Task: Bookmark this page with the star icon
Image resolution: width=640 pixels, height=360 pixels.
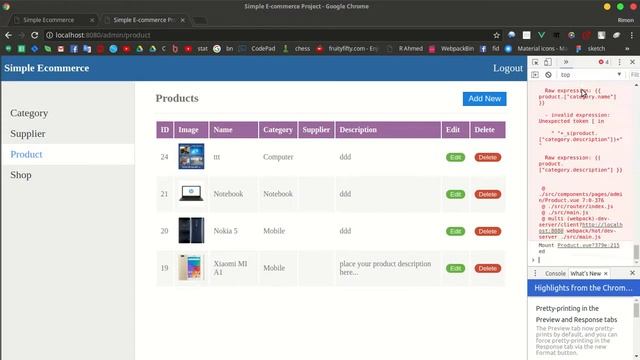Action: click(496, 36)
